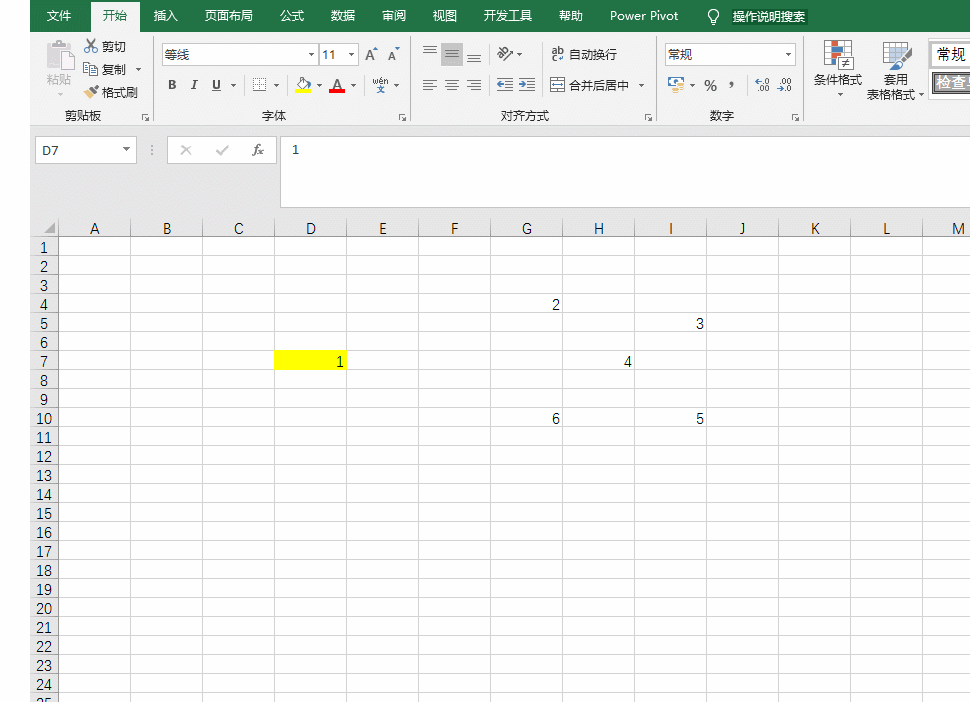
Task: Open the font size 11 dropdown
Action: click(351, 54)
